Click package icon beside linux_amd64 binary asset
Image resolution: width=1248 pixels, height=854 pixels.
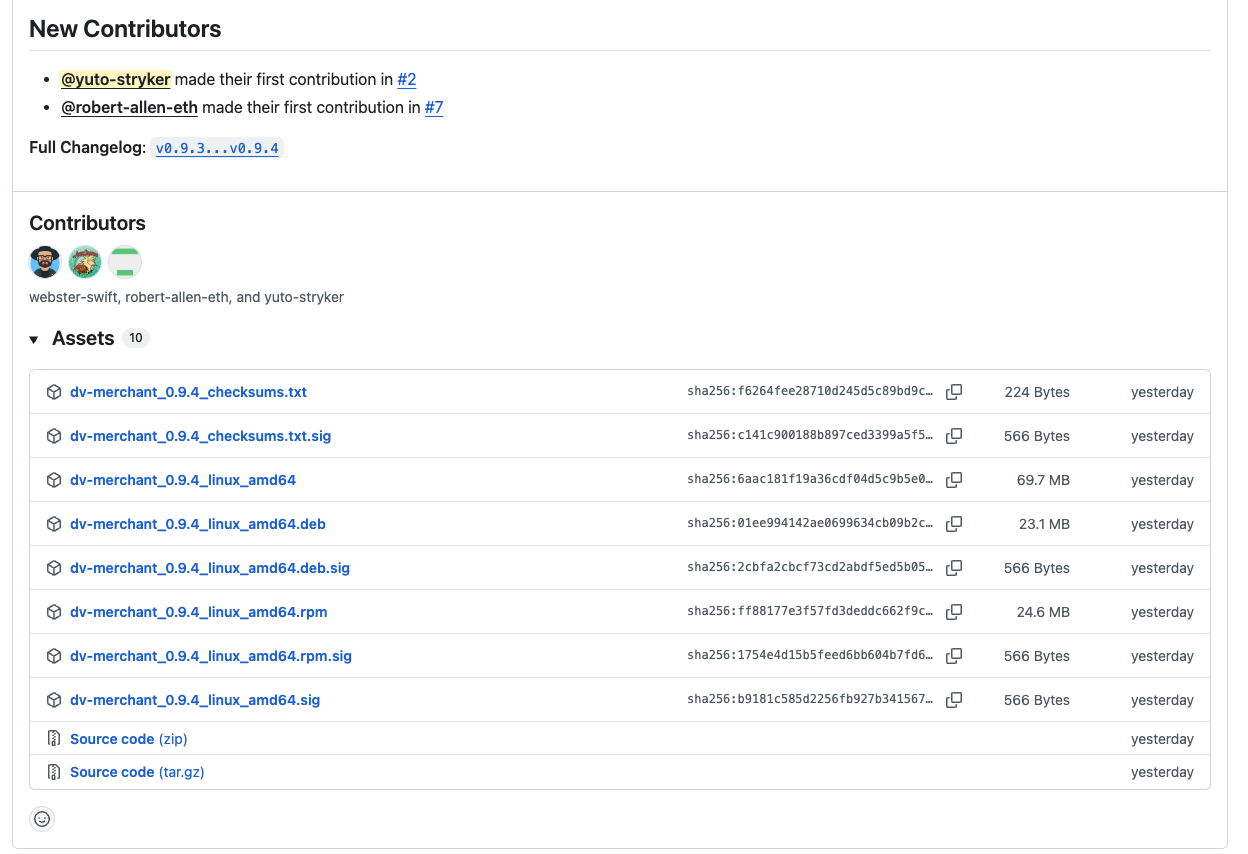(x=54, y=480)
